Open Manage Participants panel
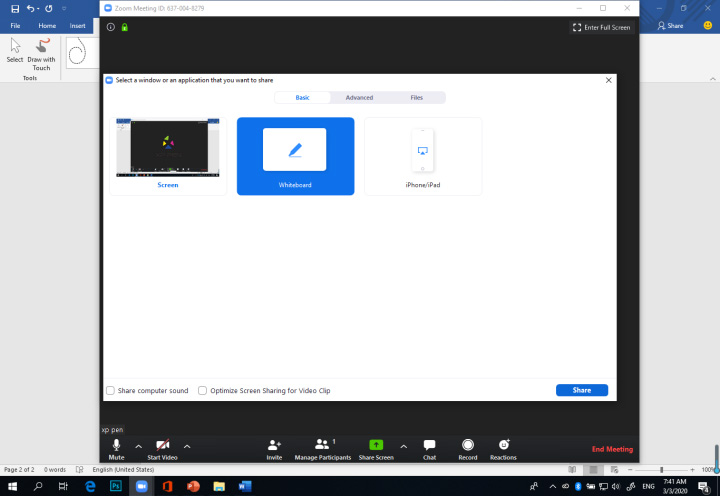The image size is (720, 496). click(x=323, y=449)
